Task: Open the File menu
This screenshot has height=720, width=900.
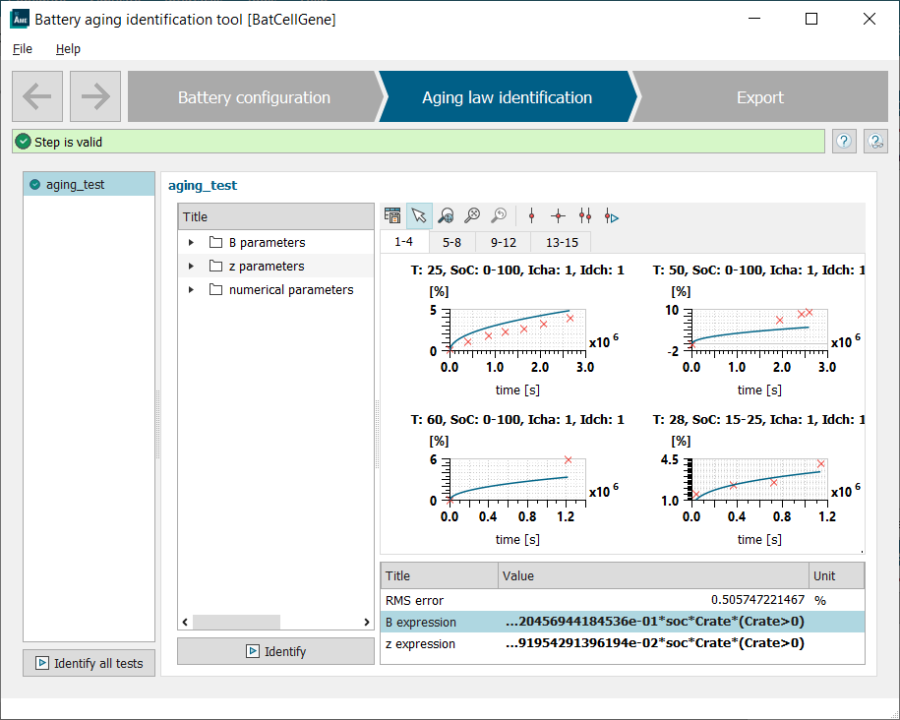Action: [21, 48]
